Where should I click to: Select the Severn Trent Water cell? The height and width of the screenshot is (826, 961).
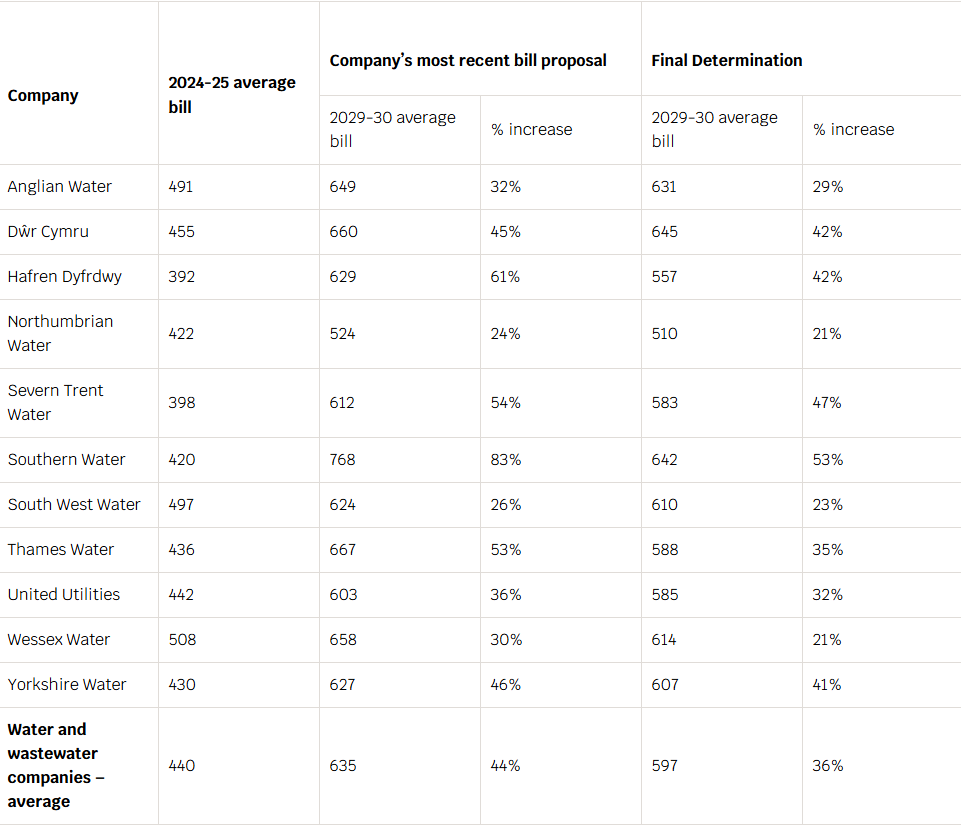(x=56, y=402)
